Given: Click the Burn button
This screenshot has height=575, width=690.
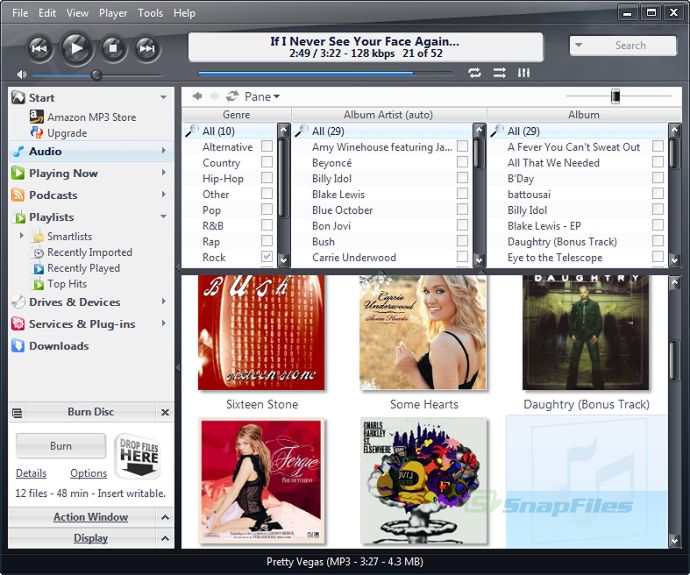Looking at the screenshot, I should point(61,446).
